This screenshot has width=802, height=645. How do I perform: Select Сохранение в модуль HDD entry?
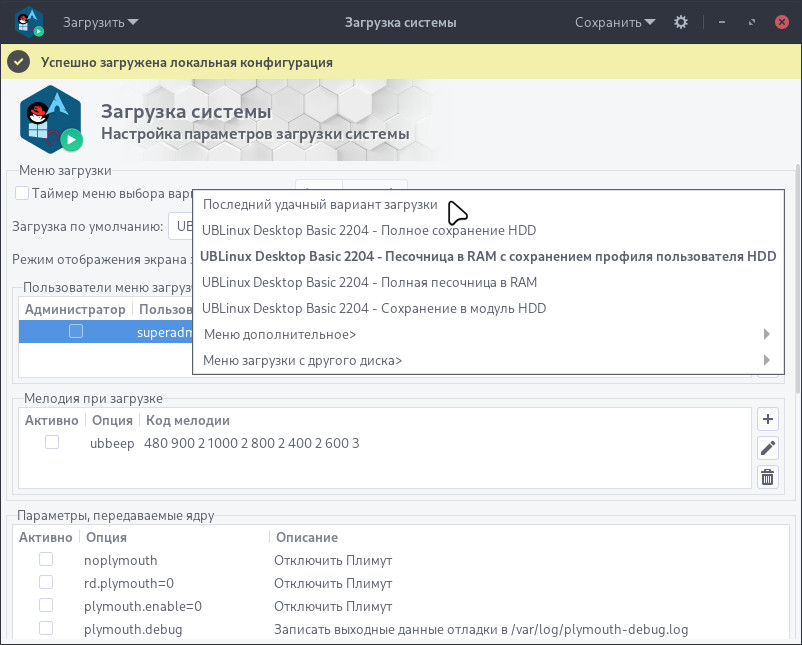point(488,308)
